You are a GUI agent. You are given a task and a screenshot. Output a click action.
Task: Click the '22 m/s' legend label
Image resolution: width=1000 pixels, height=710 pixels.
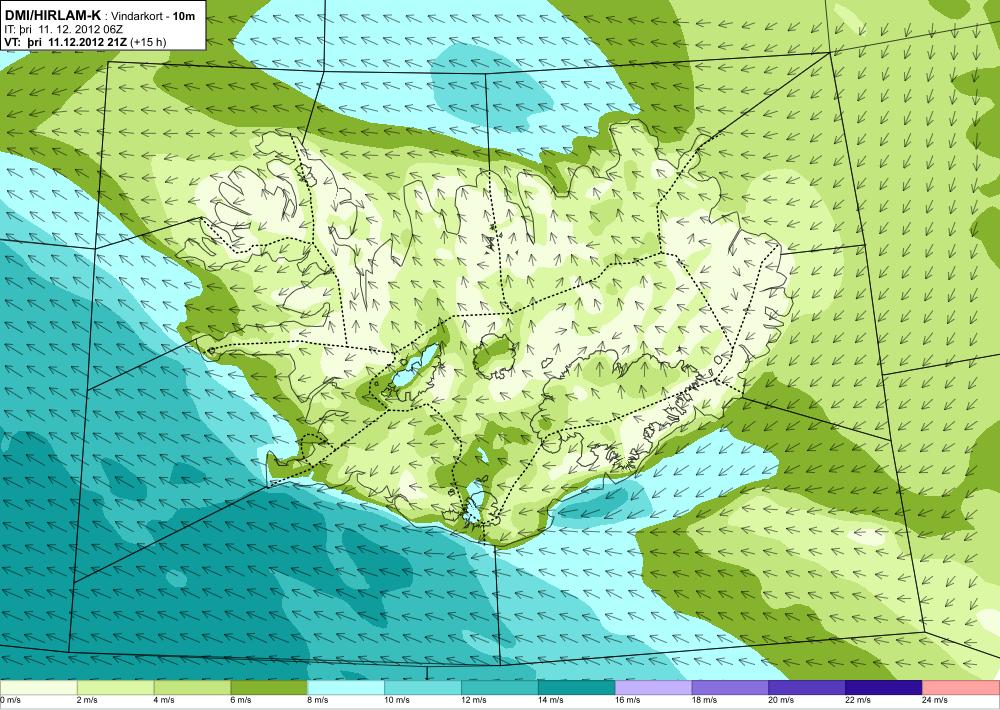click(x=858, y=700)
